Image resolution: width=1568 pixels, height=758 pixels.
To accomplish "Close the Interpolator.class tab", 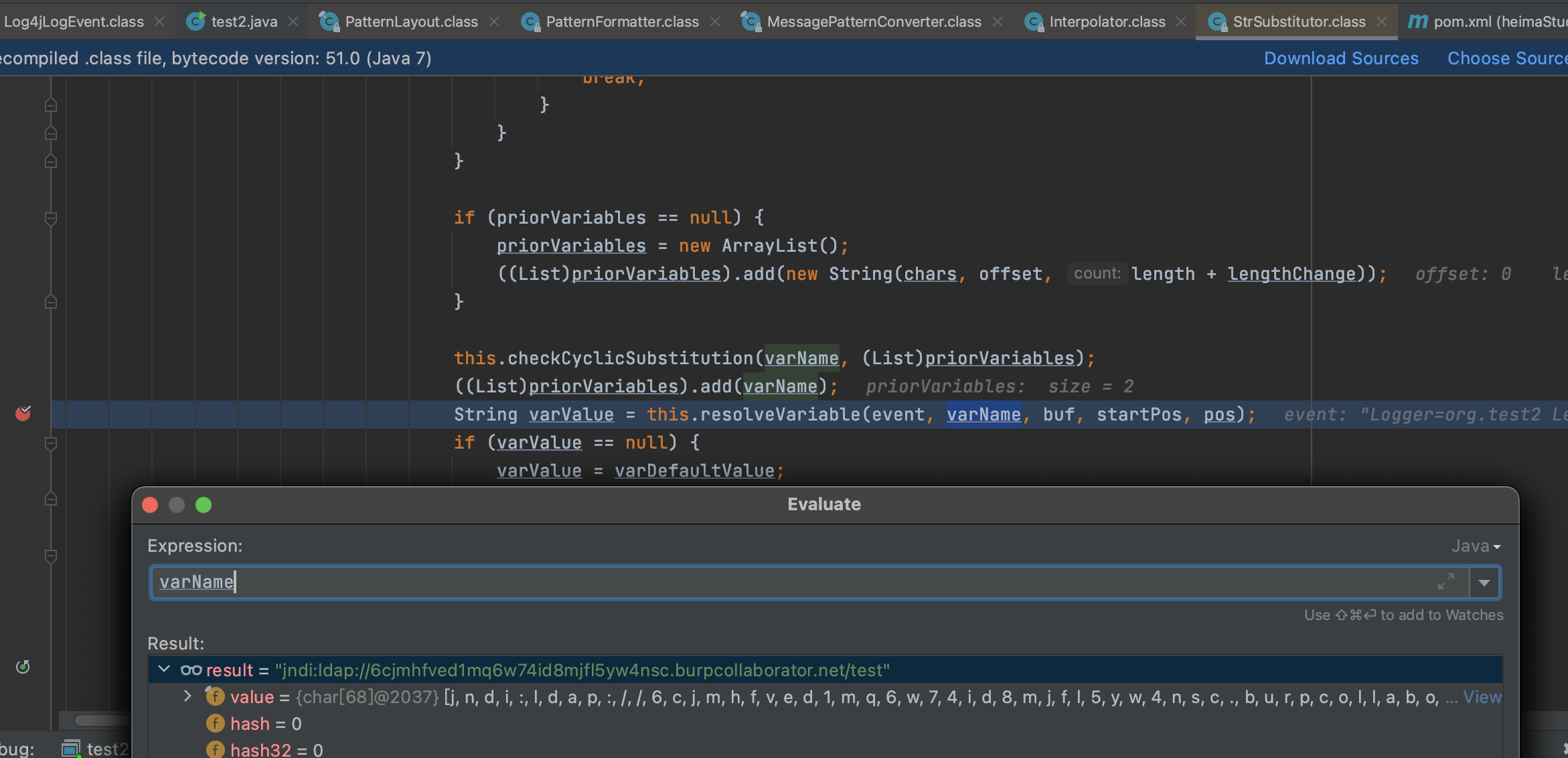I will pos(1181,21).
